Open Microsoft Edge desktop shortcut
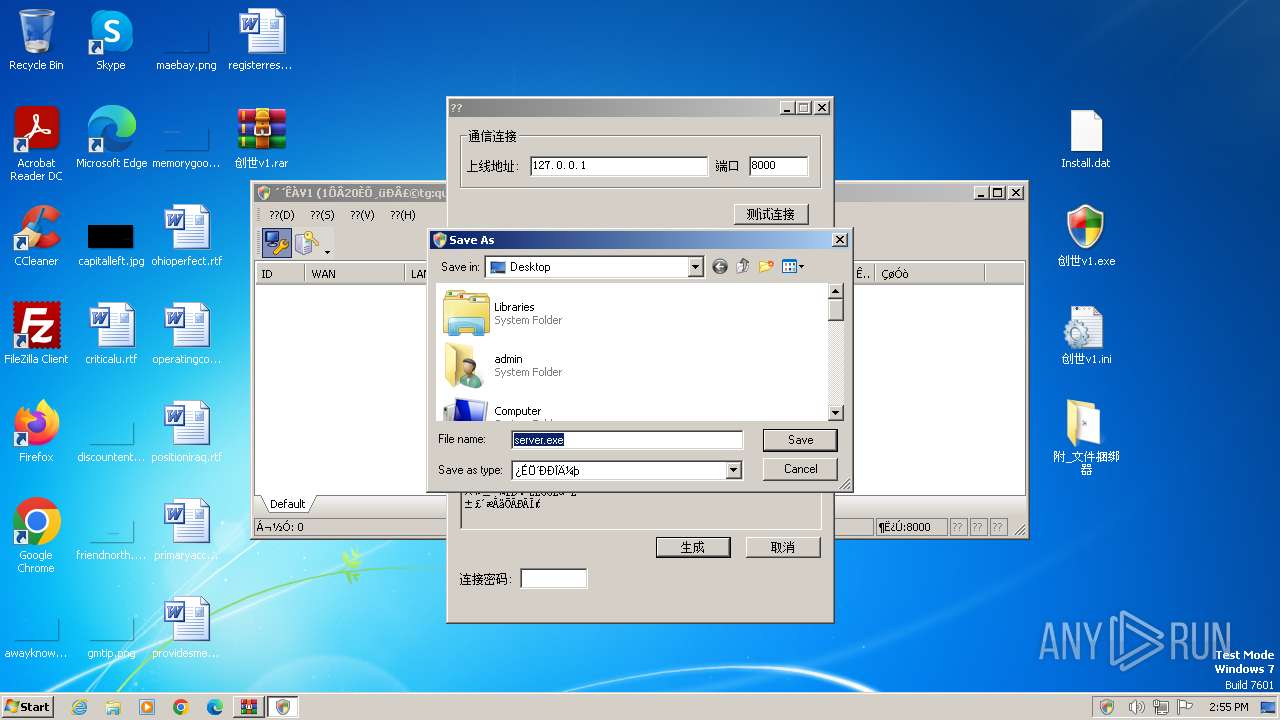This screenshot has width=1280, height=720. (x=111, y=138)
